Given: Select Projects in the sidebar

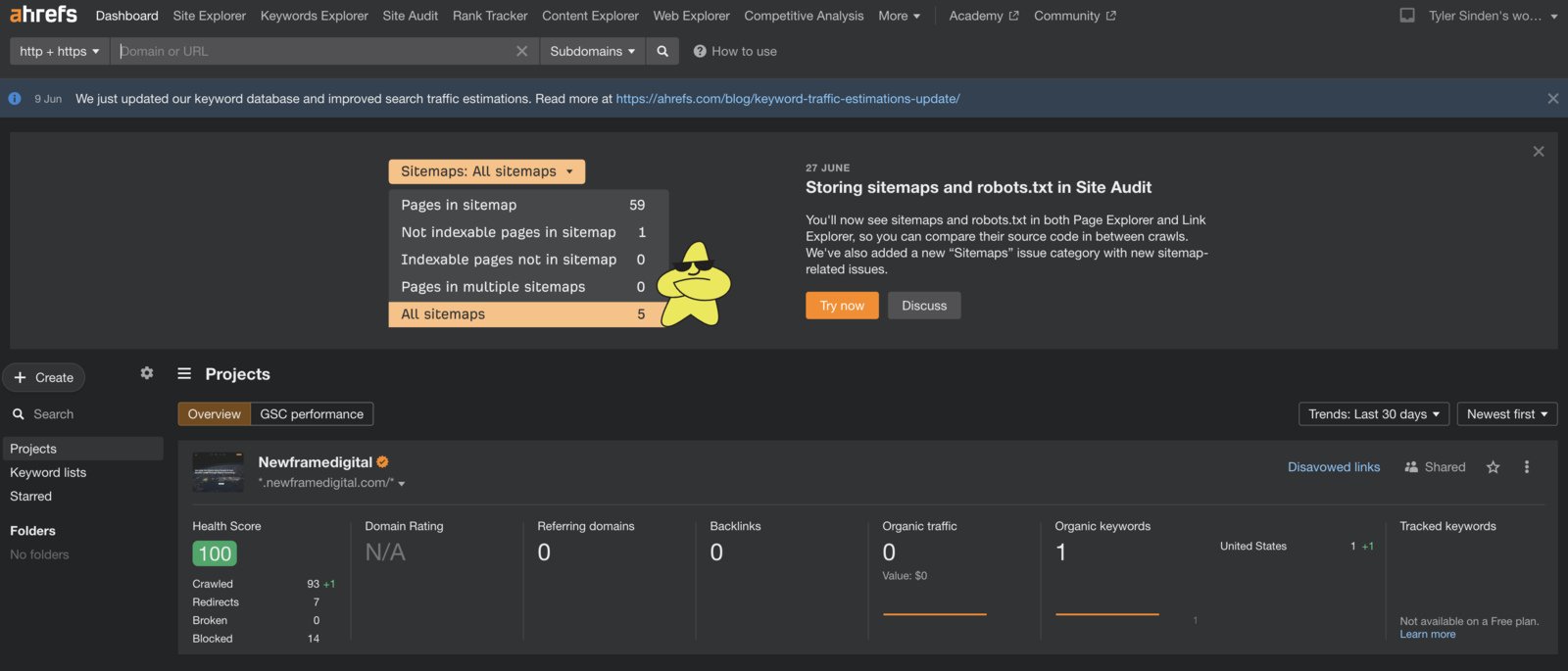Looking at the screenshot, I should pos(82,449).
